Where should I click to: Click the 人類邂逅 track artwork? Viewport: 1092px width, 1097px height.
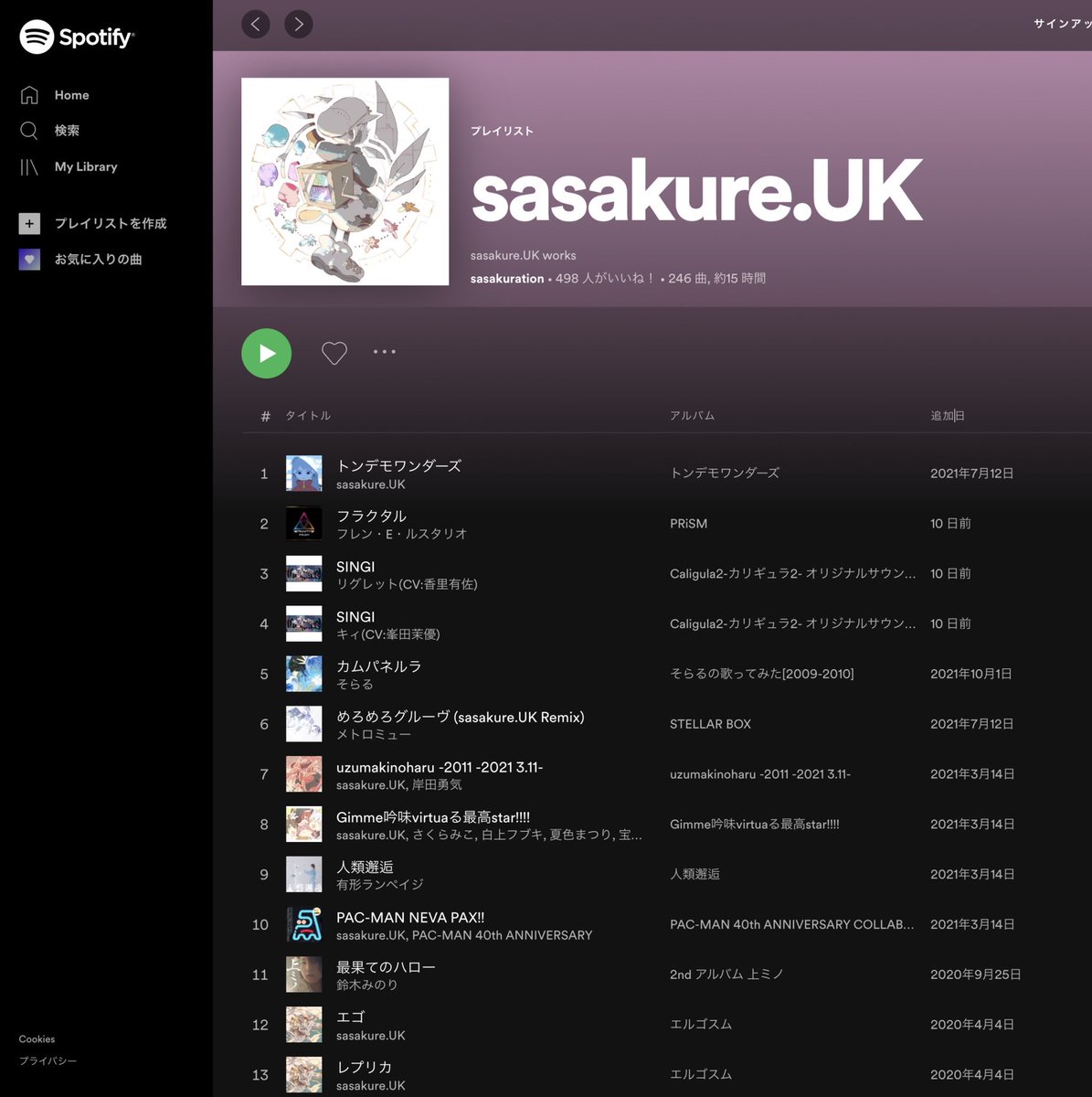coord(303,875)
